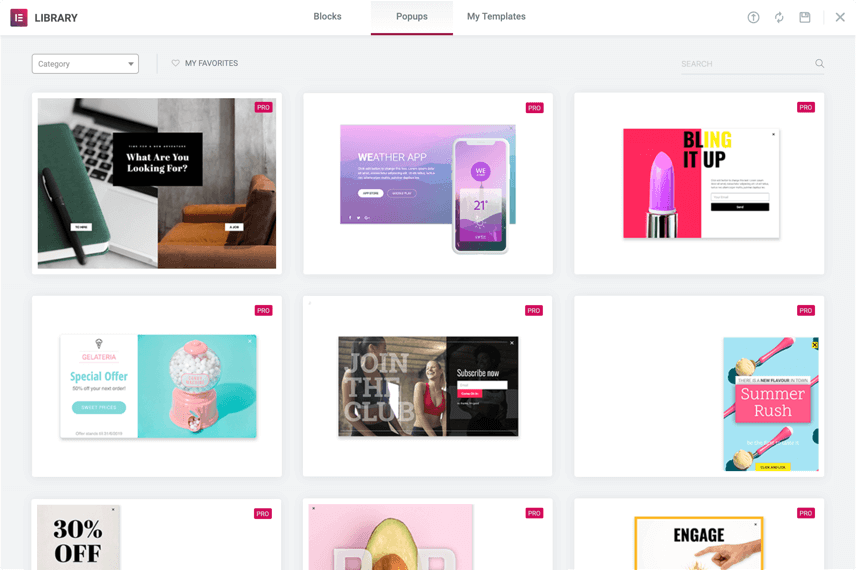Screen dimensions: 856x570
Task: Click the save template icon
Action: tap(805, 17)
